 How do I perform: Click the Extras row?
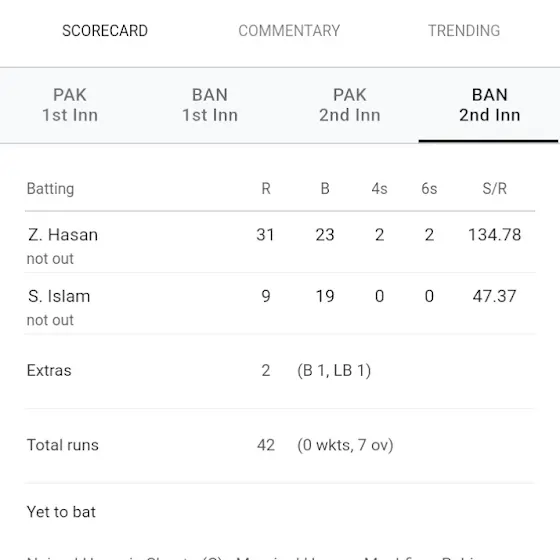tap(280, 371)
